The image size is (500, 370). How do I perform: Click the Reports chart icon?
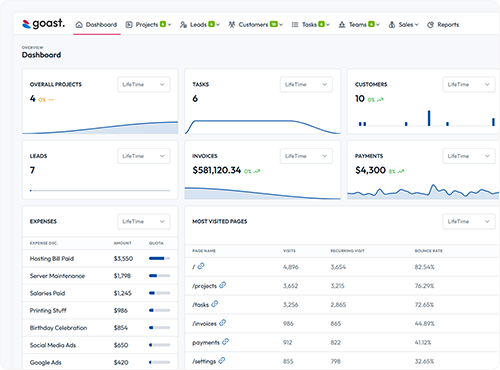coord(430,25)
